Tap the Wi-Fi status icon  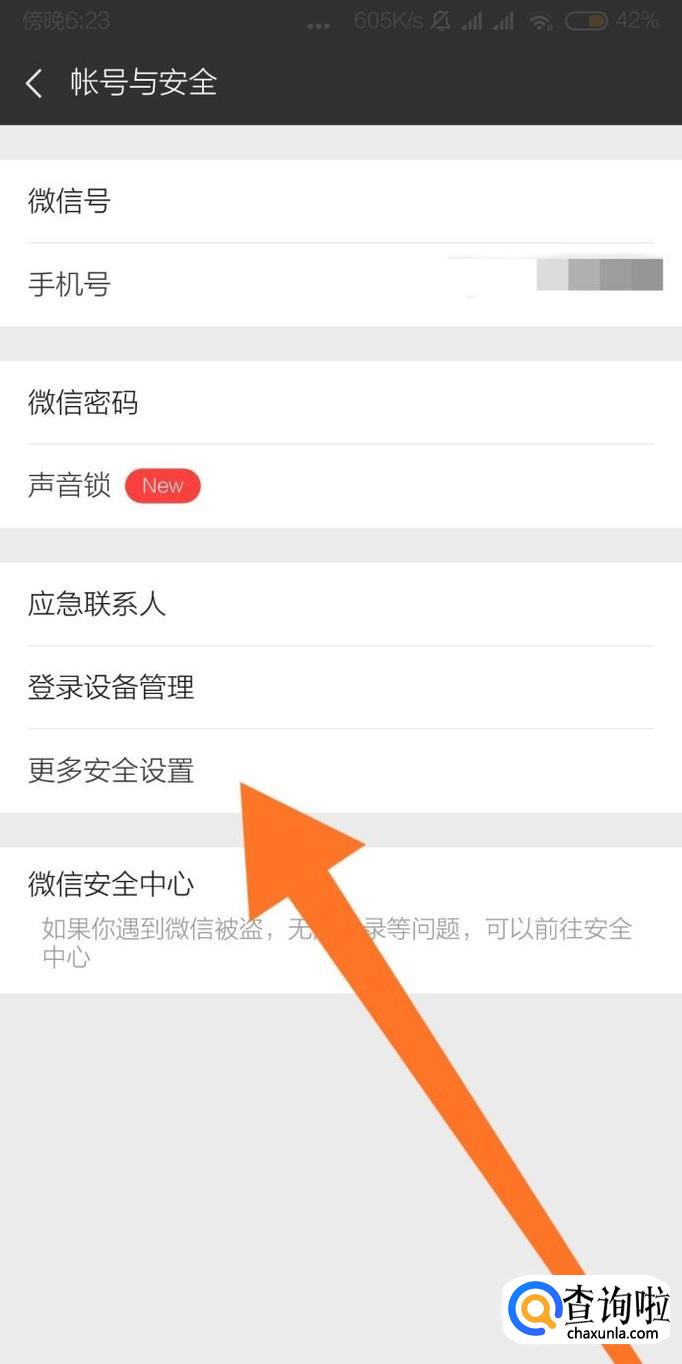pos(541,20)
